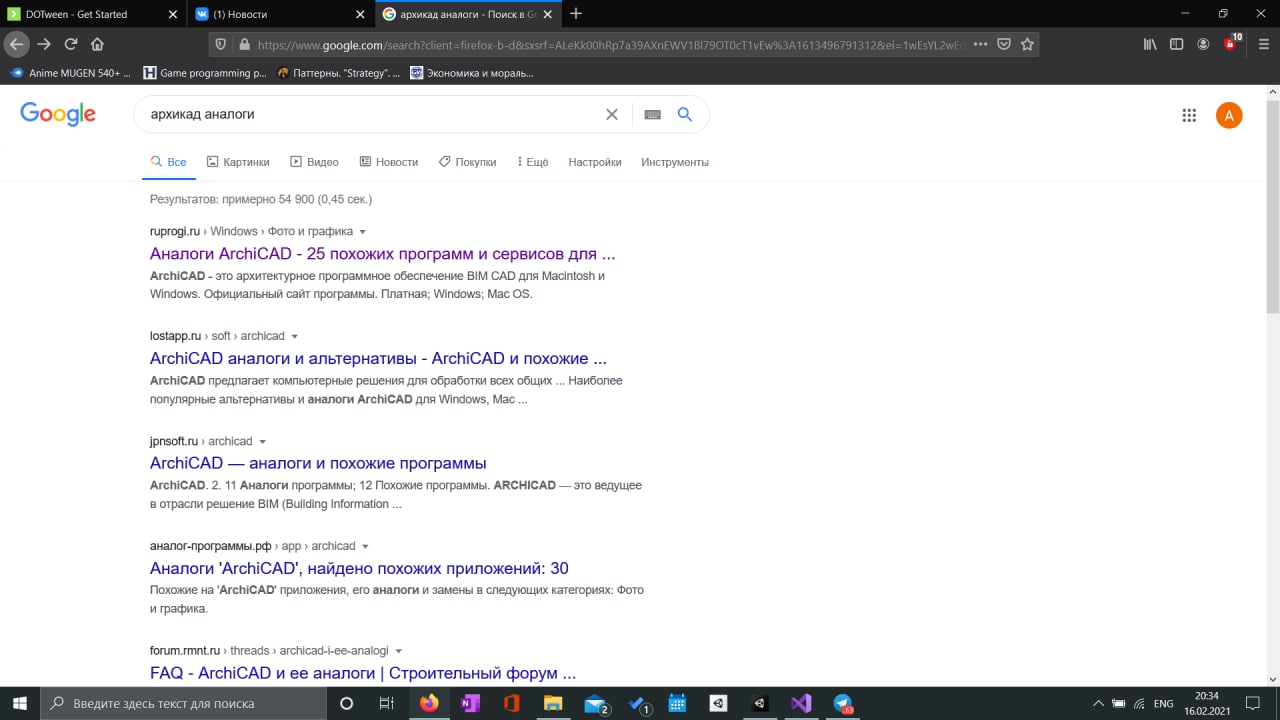Open the Firefox Library icon
Screen dimensions: 1280x720
coord(1151,44)
